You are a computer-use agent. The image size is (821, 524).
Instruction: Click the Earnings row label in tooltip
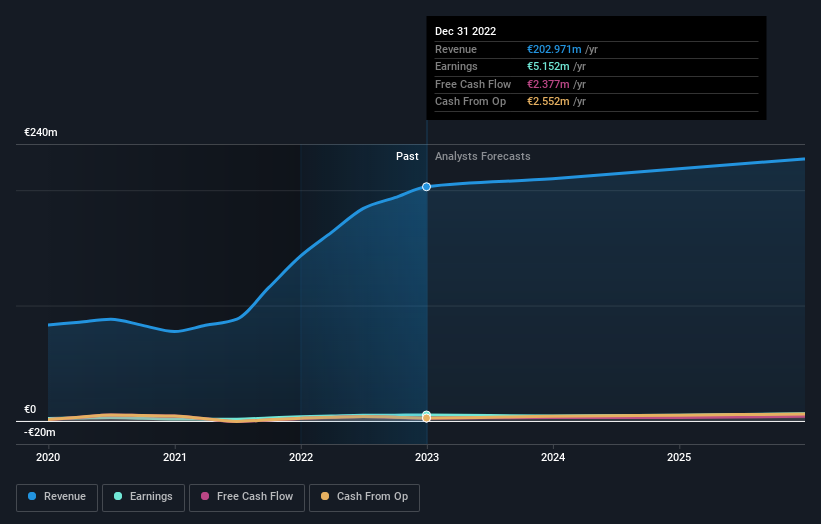[456, 66]
